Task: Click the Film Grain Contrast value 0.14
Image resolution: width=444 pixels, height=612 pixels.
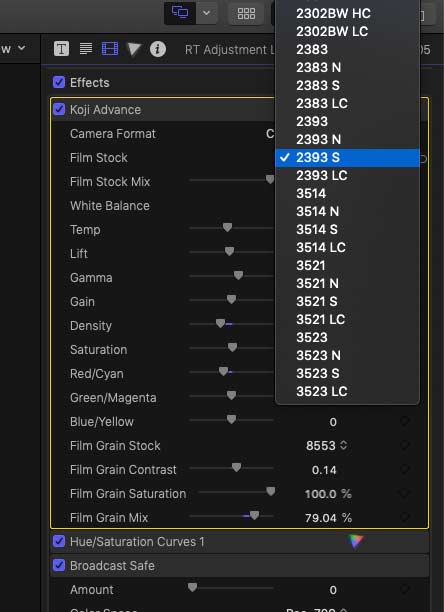Action: coord(324,470)
